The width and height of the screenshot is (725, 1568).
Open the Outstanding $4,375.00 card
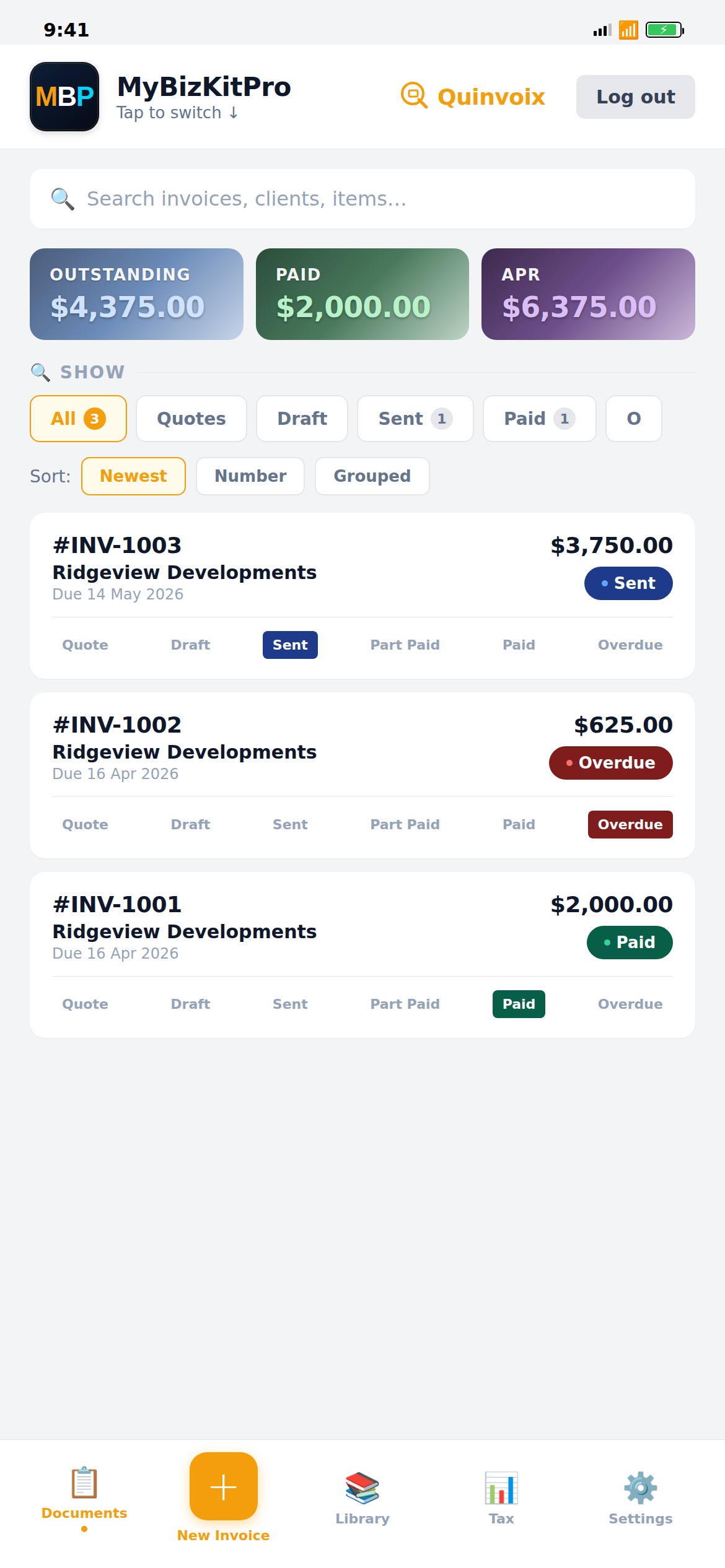coord(136,294)
